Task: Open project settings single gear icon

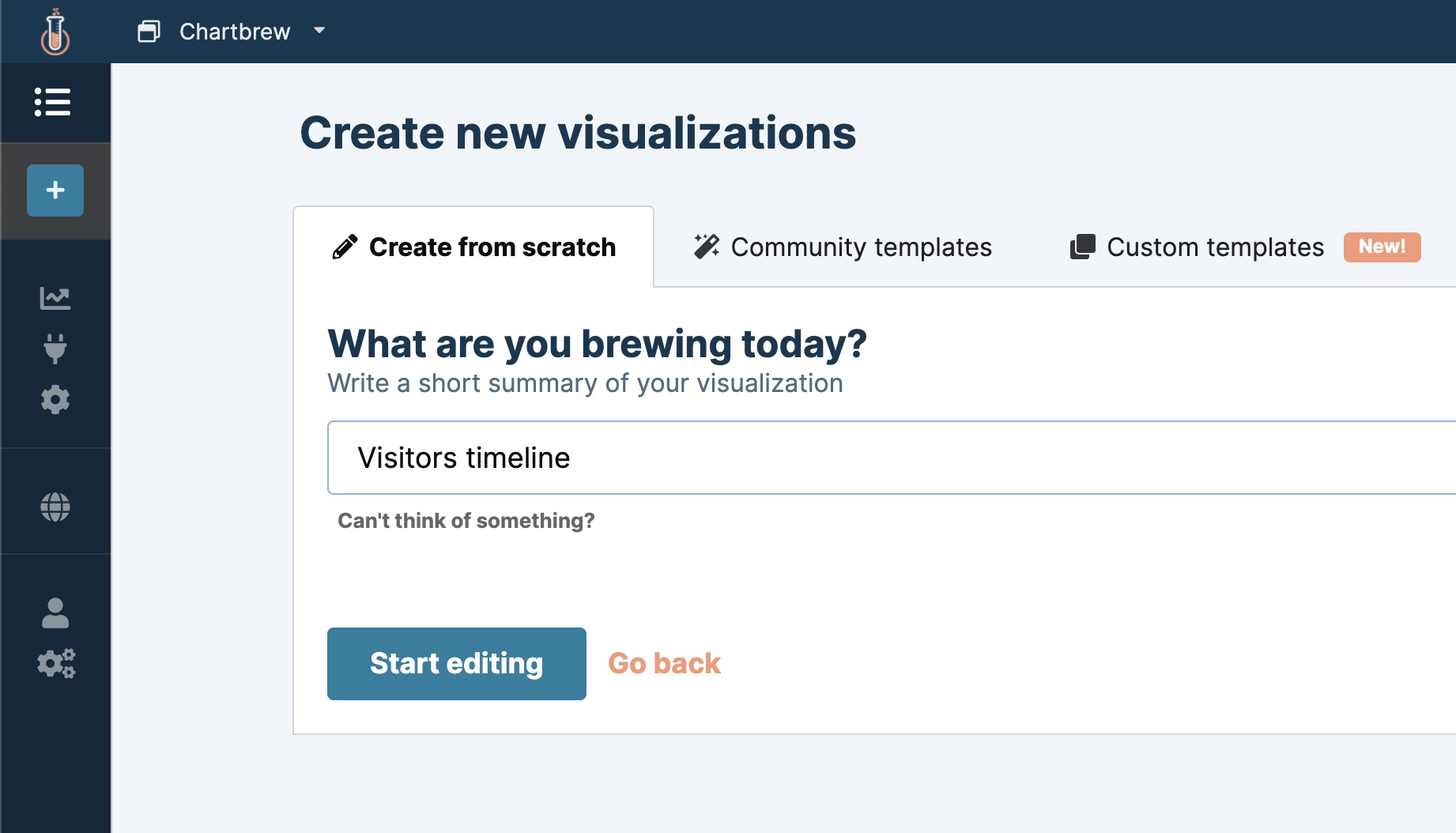Action: (55, 400)
